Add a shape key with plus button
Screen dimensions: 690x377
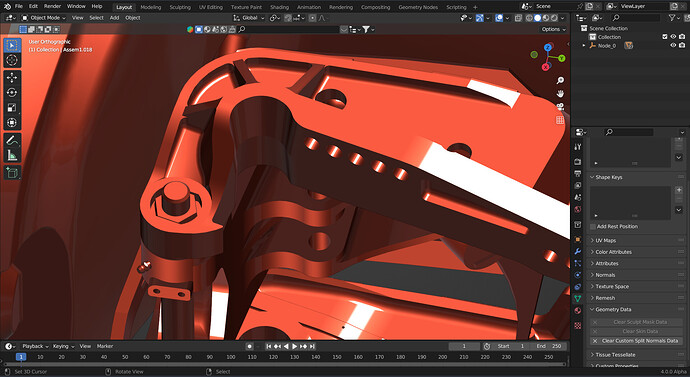(x=679, y=190)
